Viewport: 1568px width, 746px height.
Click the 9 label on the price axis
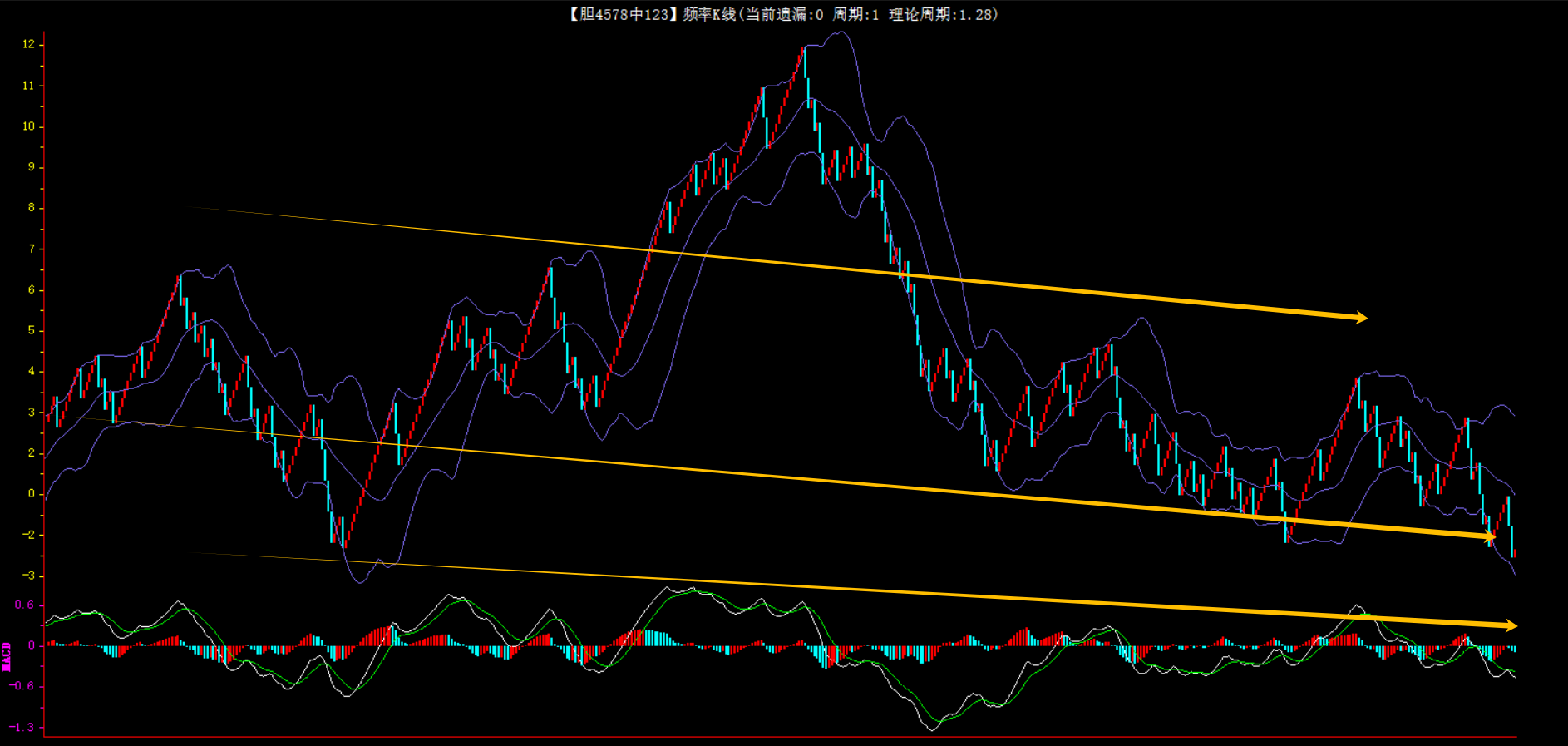click(x=32, y=166)
